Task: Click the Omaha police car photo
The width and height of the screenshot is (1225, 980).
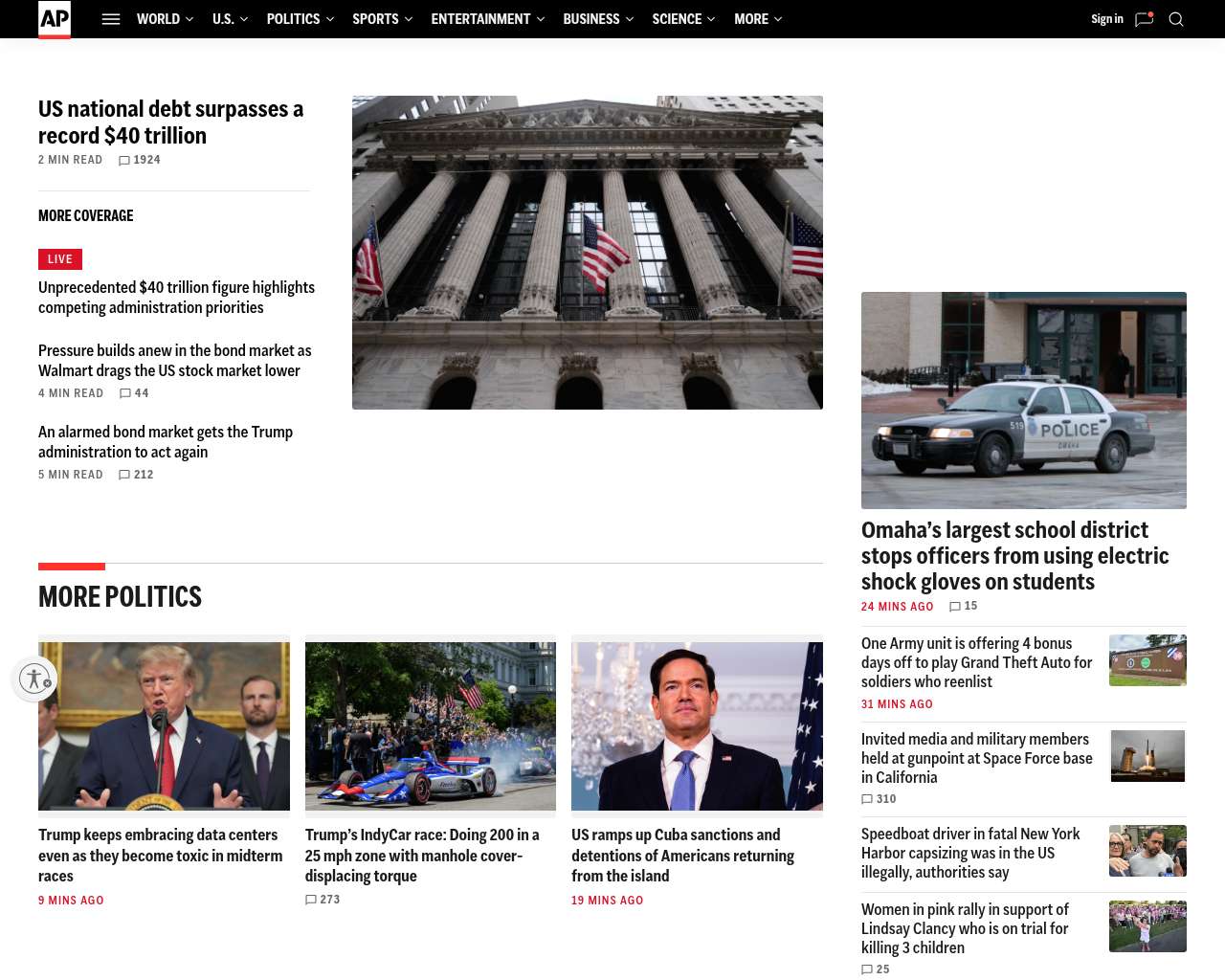Action: coord(1024,400)
